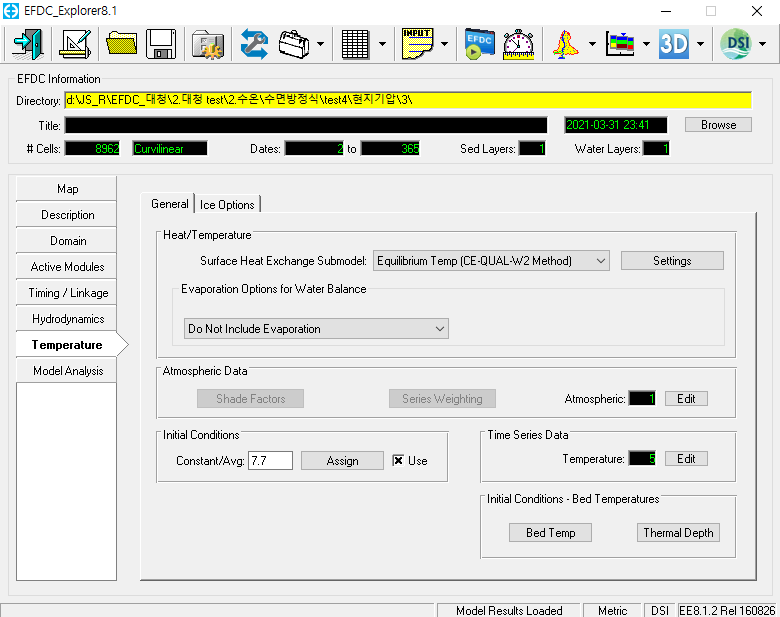Open the Timing / Linkage side tab
This screenshot has width=780, height=617.
pyautogui.click(x=67, y=293)
